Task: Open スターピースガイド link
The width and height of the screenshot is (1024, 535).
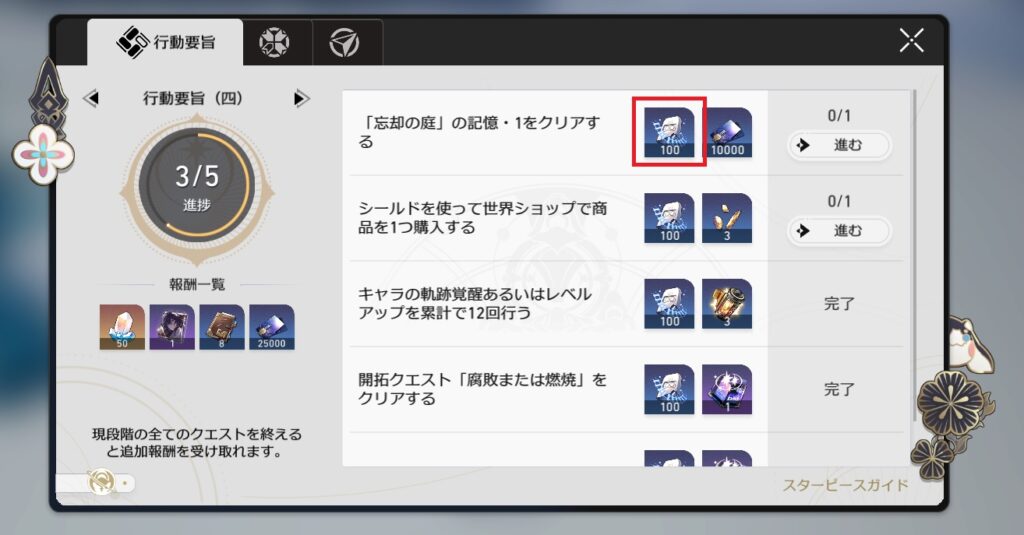Action: pos(846,485)
